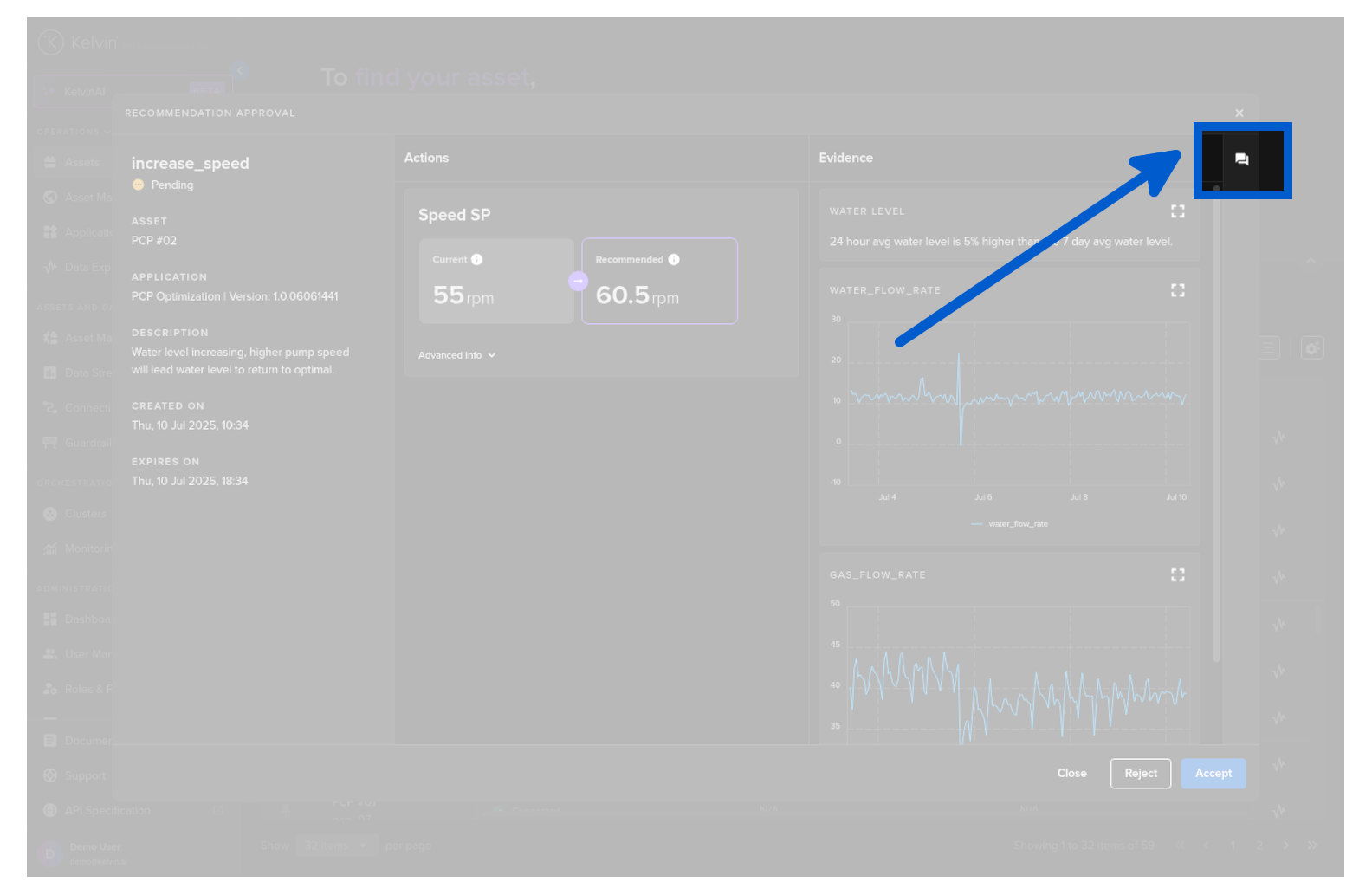
Task: Expand the WATER_FLOW_RATE chart fullscreen
Action: (x=1177, y=290)
